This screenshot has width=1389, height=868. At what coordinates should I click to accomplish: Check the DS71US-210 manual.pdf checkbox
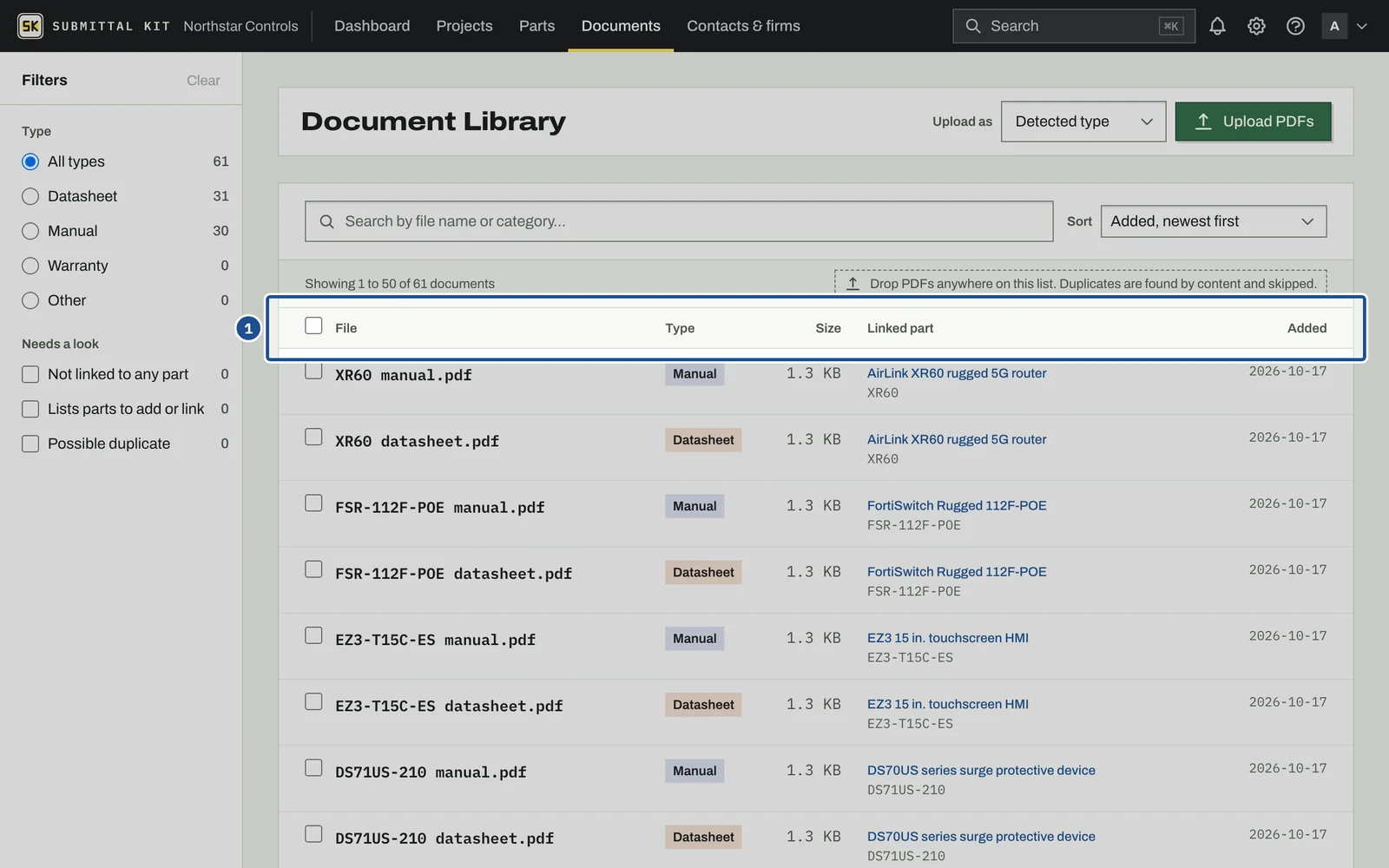313,768
